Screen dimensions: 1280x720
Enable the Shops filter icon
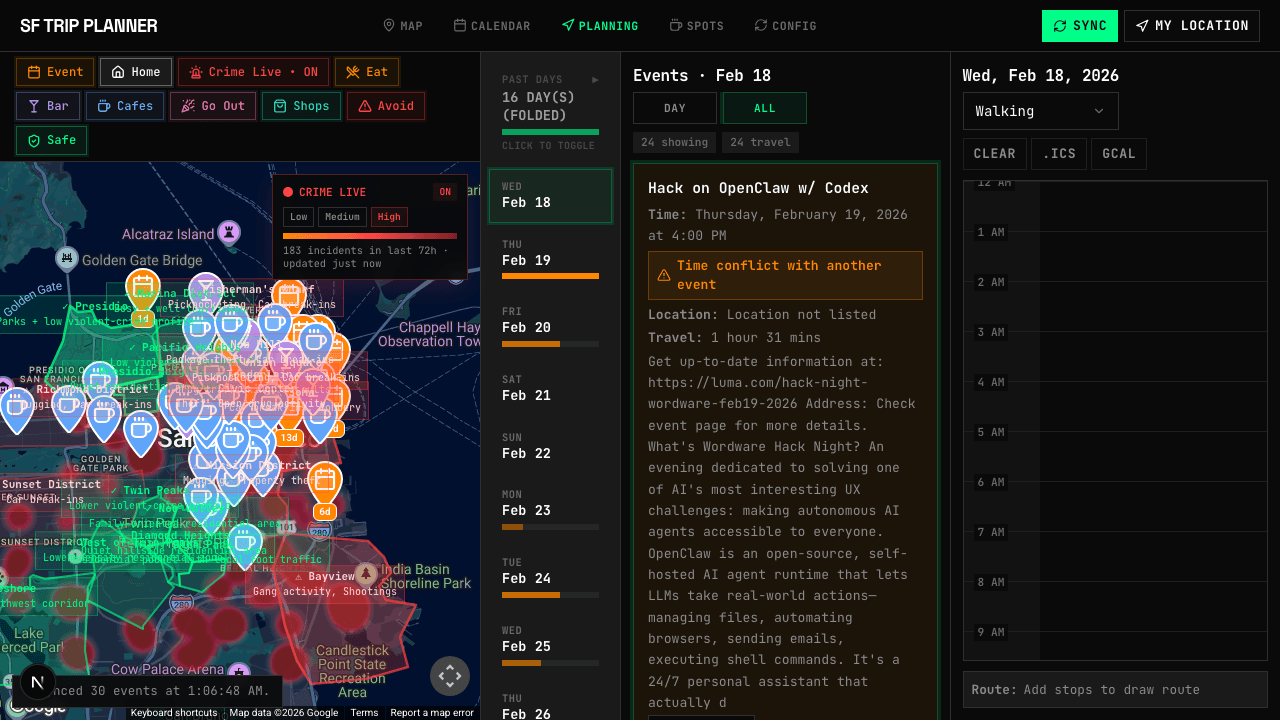pyautogui.click(x=280, y=106)
